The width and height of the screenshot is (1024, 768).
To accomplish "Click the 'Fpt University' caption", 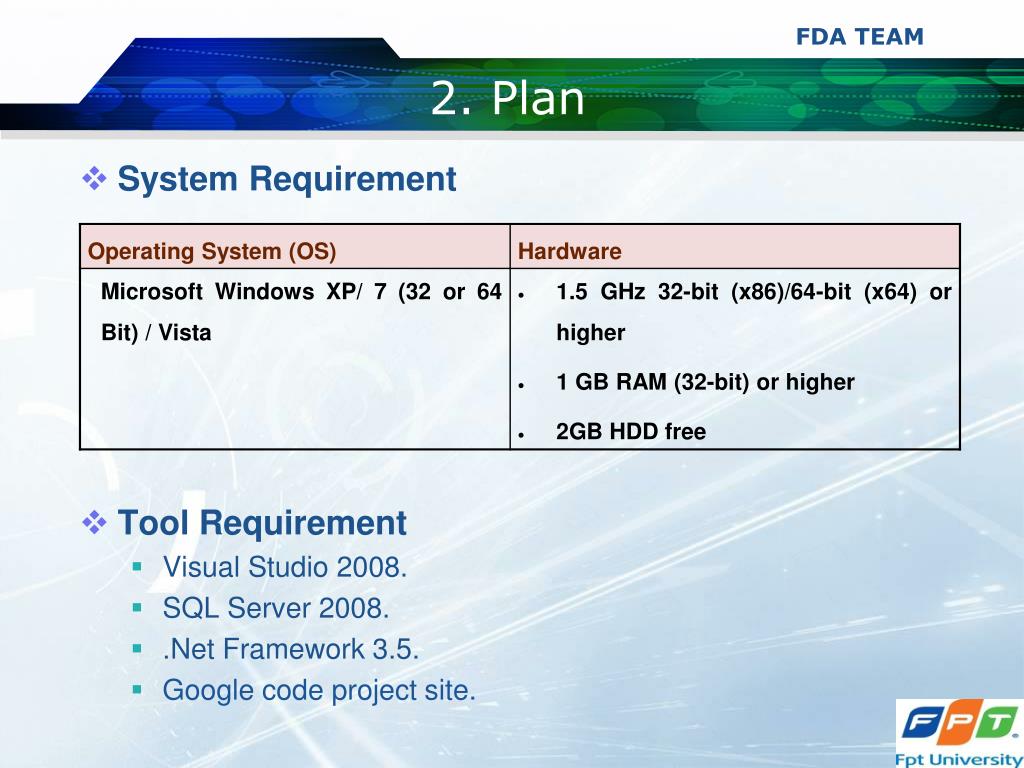I will click(x=959, y=760).
